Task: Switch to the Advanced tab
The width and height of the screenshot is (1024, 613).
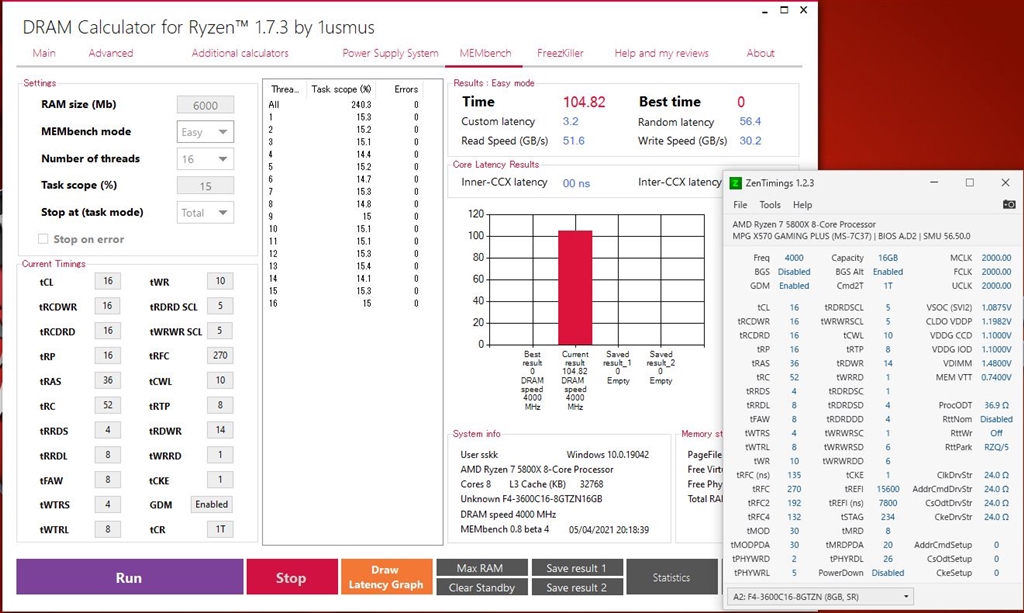Action: [x=110, y=53]
